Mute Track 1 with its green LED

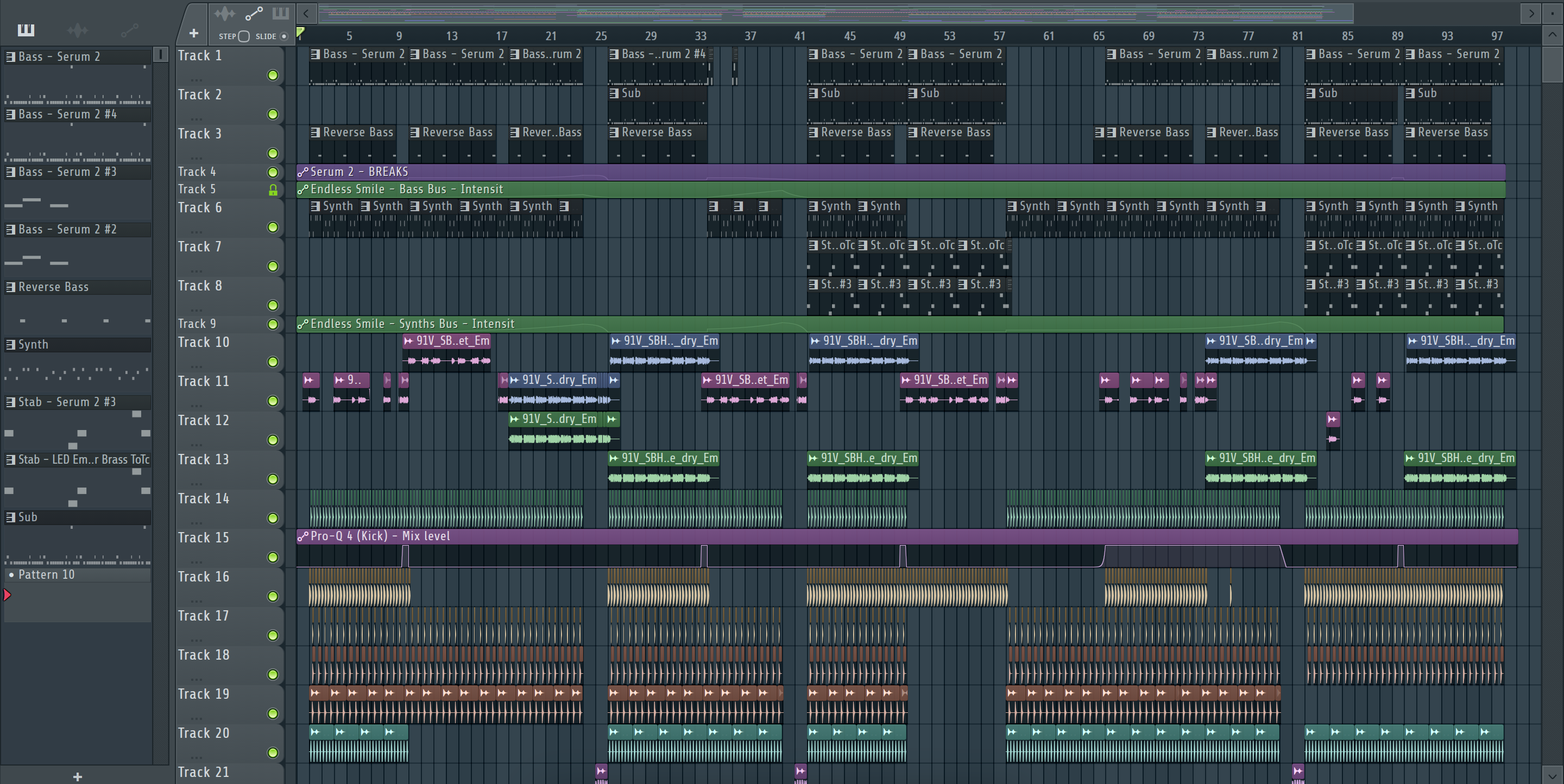tap(273, 75)
